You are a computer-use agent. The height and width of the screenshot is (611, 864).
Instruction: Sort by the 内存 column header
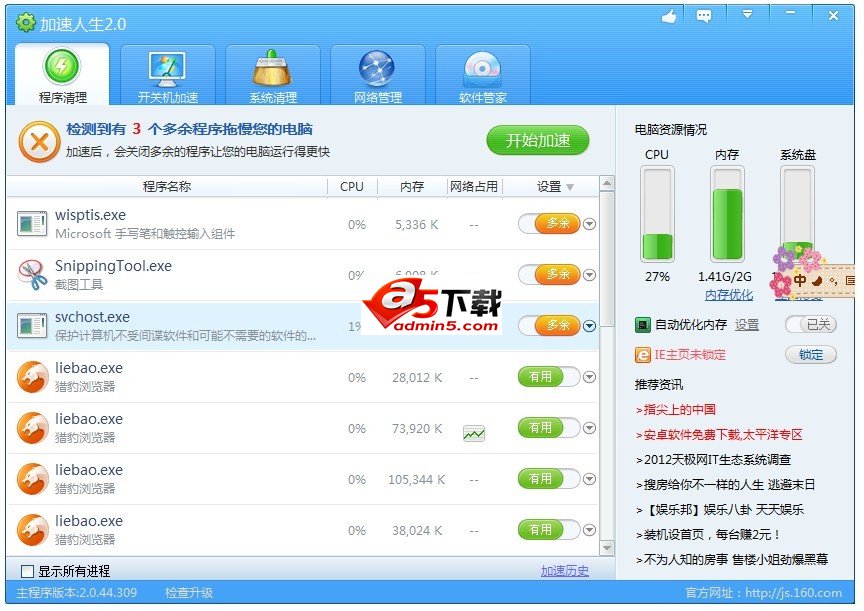[x=412, y=187]
